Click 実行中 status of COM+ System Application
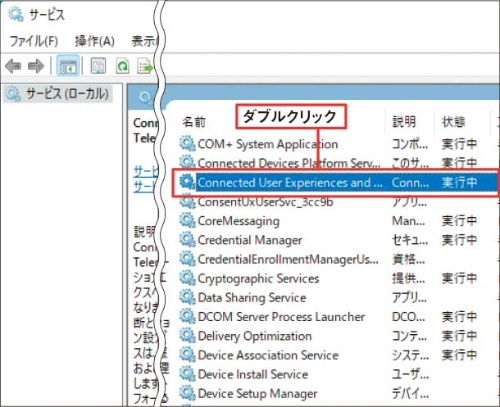Image resolution: width=500 pixels, height=407 pixels. [x=459, y=144]
